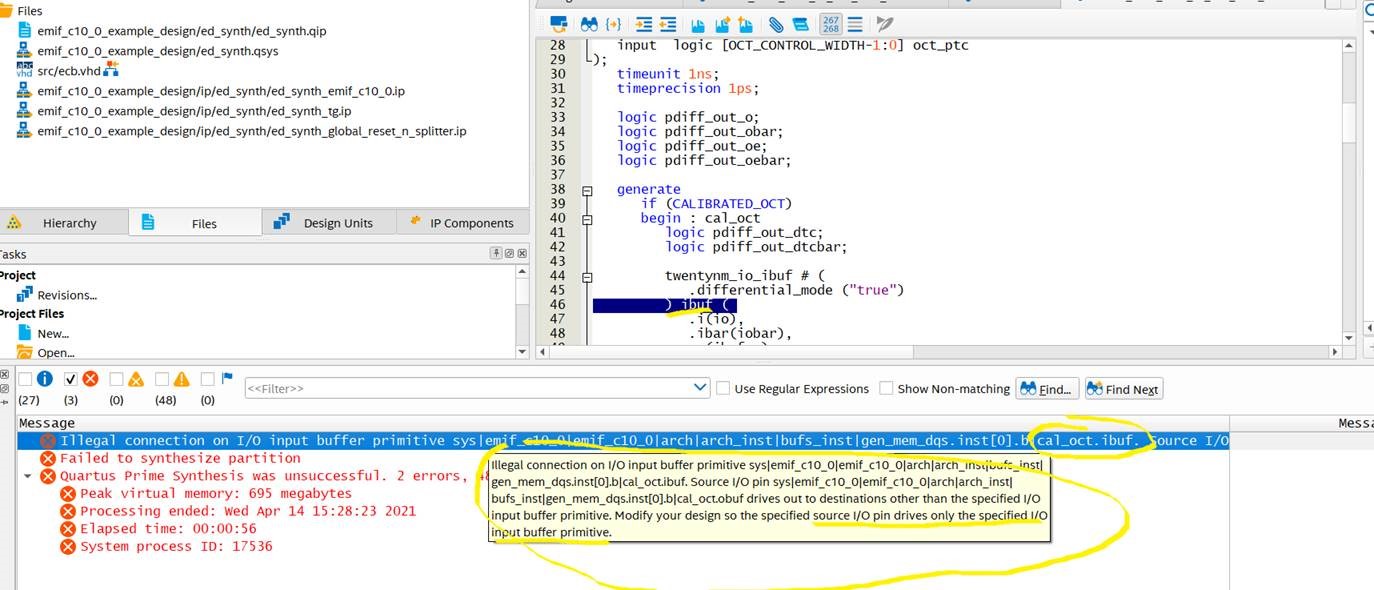Collapse the Quartus Prime Synthesis unsuccessful message
1374x590 pixels.
[x=27, y=476]
